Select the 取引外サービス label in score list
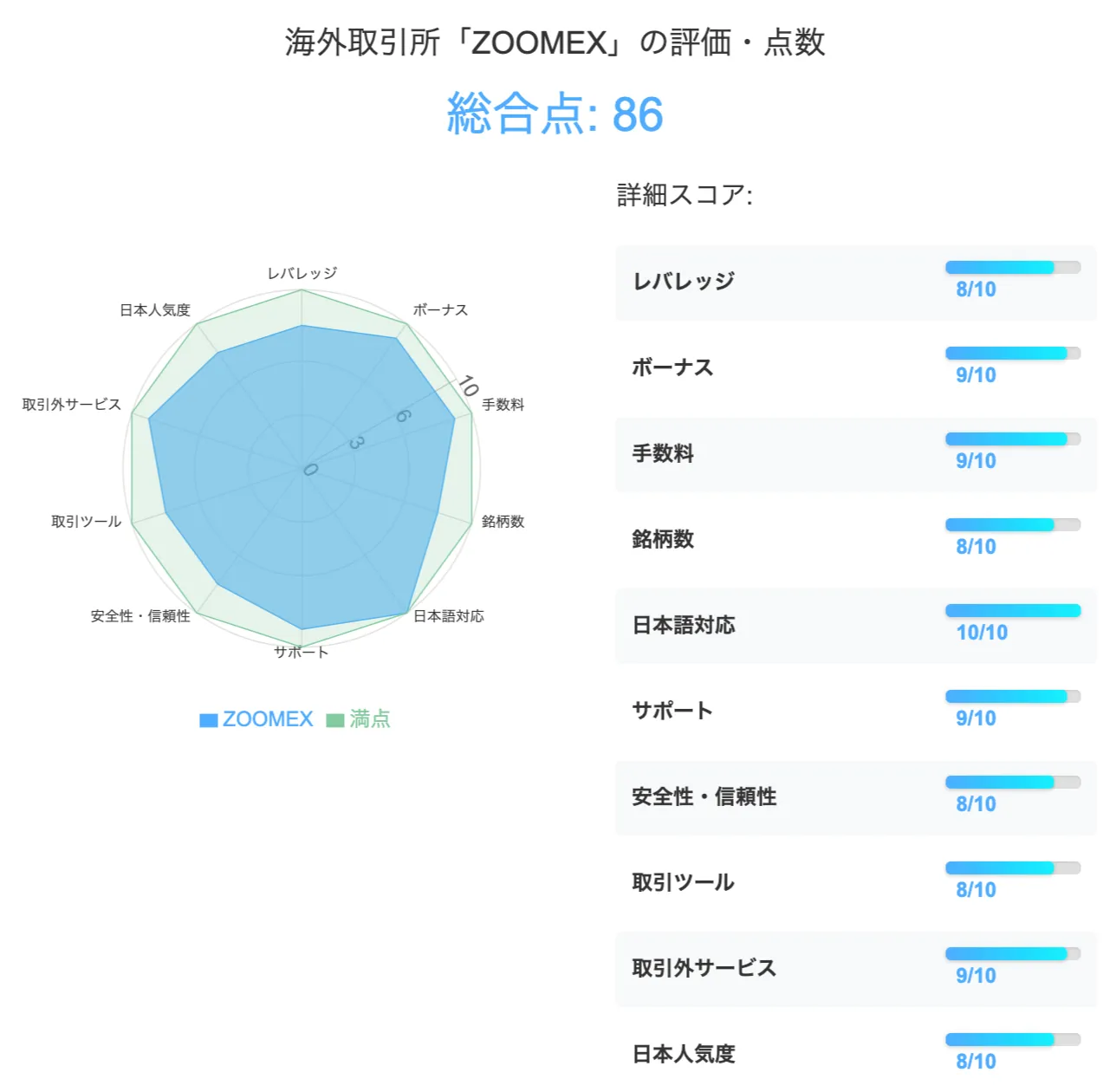This screenshot has width=1116, height=1092. tap(704, 968)
